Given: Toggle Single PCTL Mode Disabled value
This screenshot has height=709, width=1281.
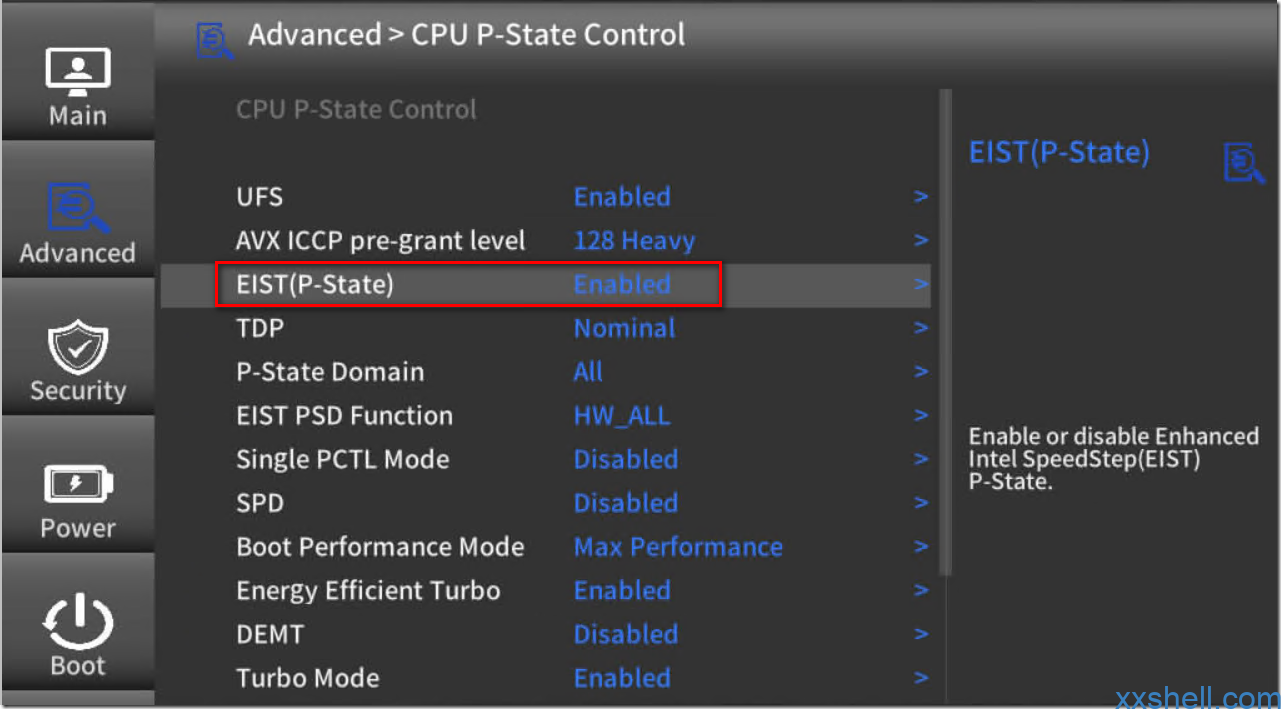Looking at the screenshot, I should tap(625, 460).
